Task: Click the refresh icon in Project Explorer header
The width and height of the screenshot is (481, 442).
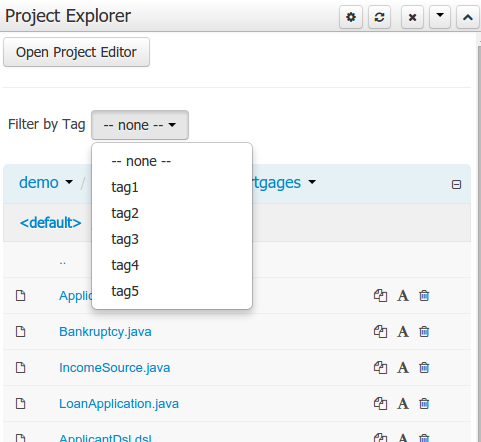Action: pos(379,17)
